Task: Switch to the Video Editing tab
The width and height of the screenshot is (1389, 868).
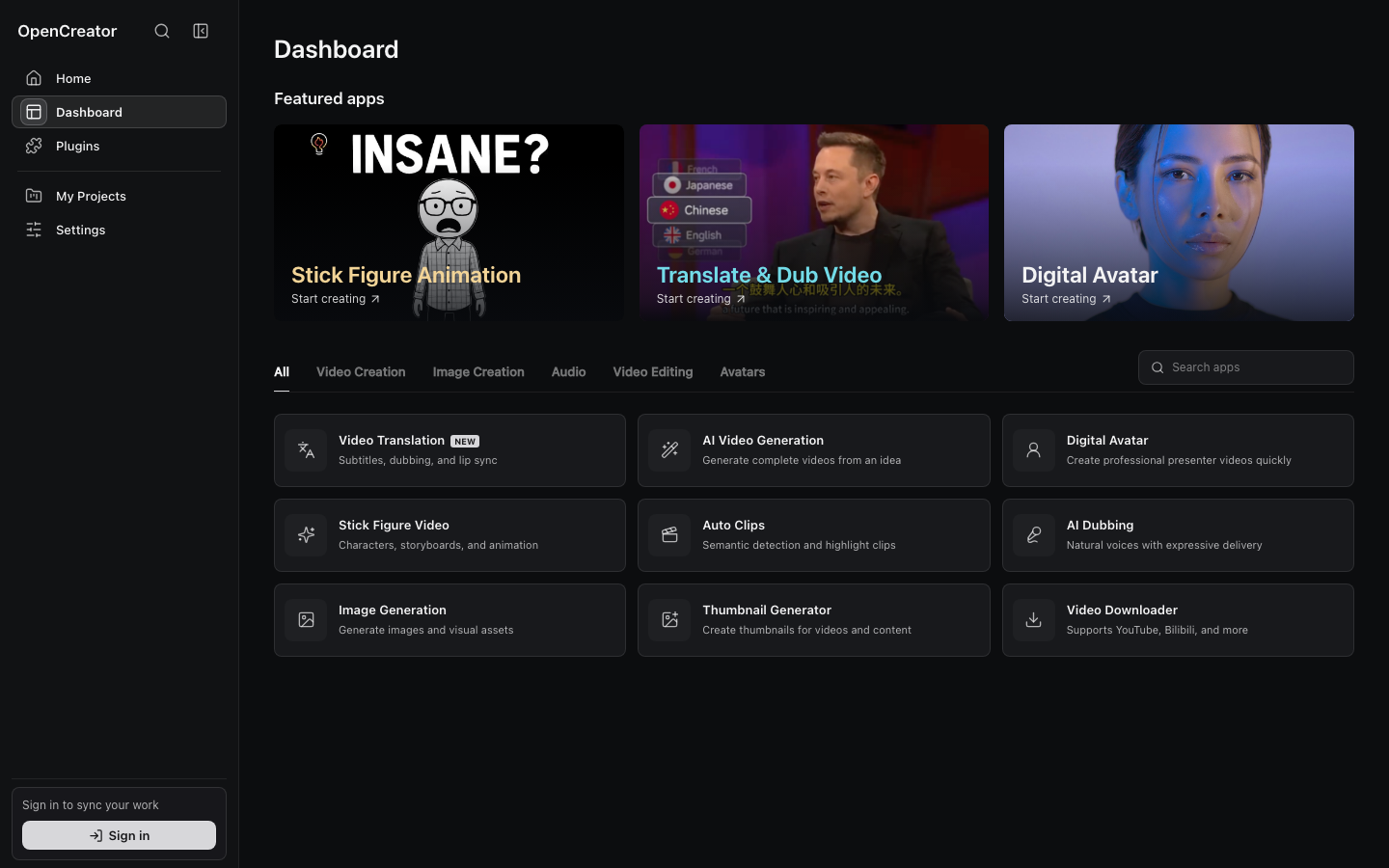Action: click(x=653, y=372)
